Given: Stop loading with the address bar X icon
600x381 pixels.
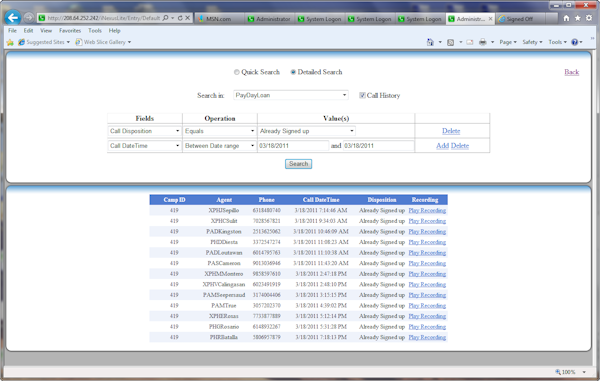Looking at the screenshot, I should (x=188, y=18).
